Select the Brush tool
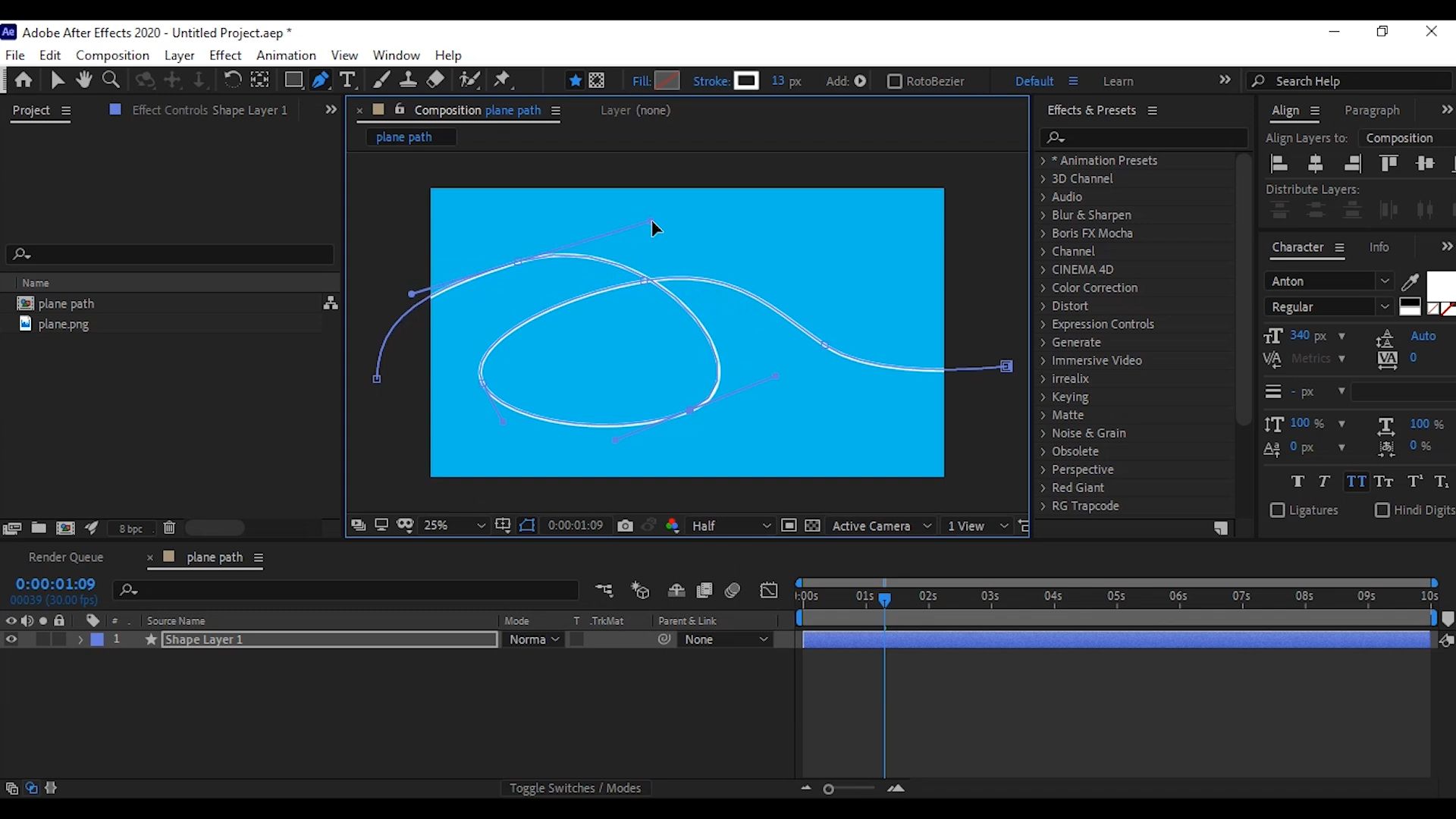 [381, 80]
